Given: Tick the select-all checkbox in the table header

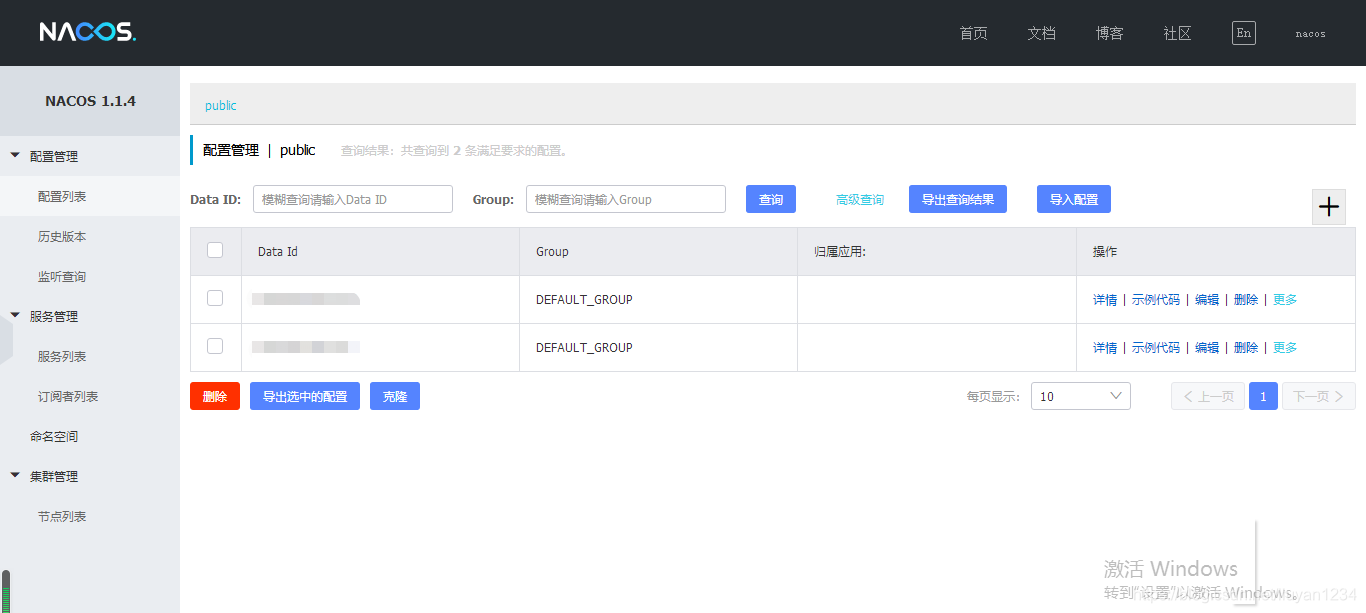Looking at the screenshot, I should 215,250.
